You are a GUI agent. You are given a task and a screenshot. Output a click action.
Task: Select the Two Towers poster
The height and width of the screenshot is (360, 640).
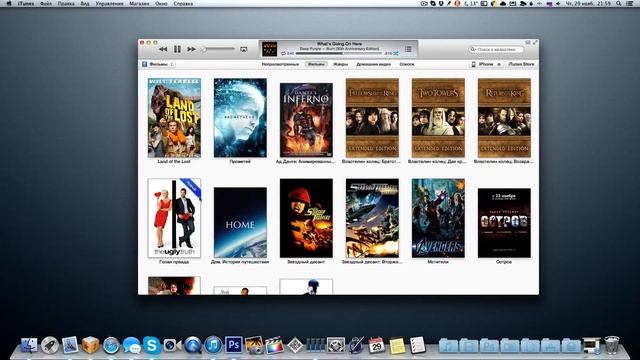pos(438,118)
